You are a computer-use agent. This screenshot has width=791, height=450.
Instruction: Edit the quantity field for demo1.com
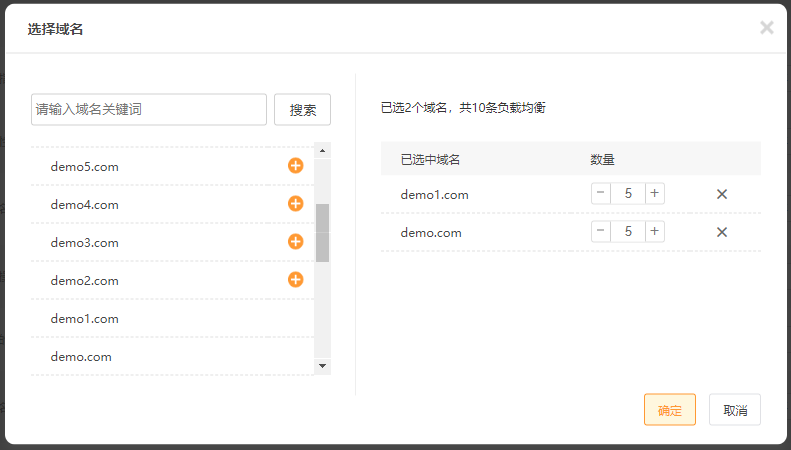tap(628, 194)
